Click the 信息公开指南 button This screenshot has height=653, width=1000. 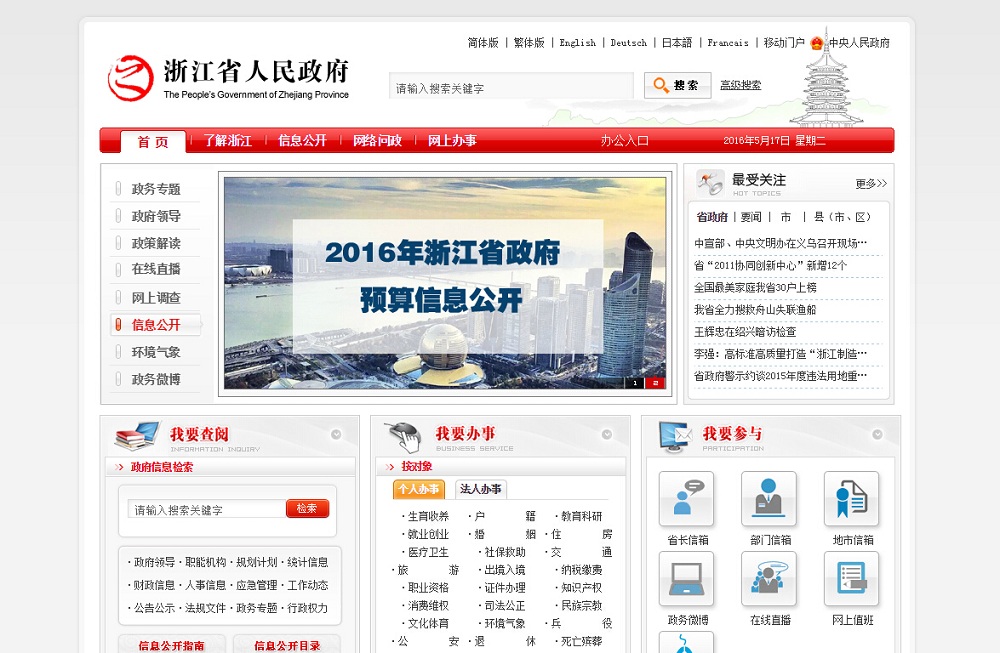coord(172,645)
